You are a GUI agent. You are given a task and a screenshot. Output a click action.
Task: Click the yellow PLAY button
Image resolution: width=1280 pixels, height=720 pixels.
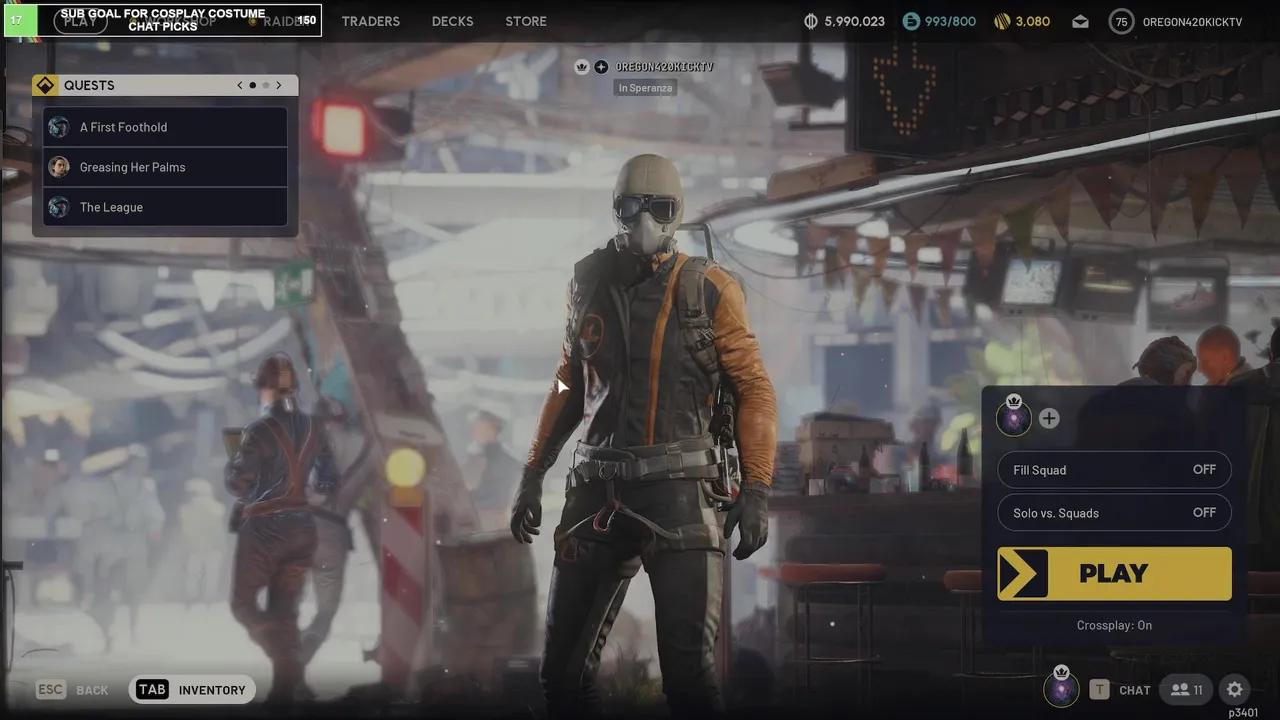1114,573
